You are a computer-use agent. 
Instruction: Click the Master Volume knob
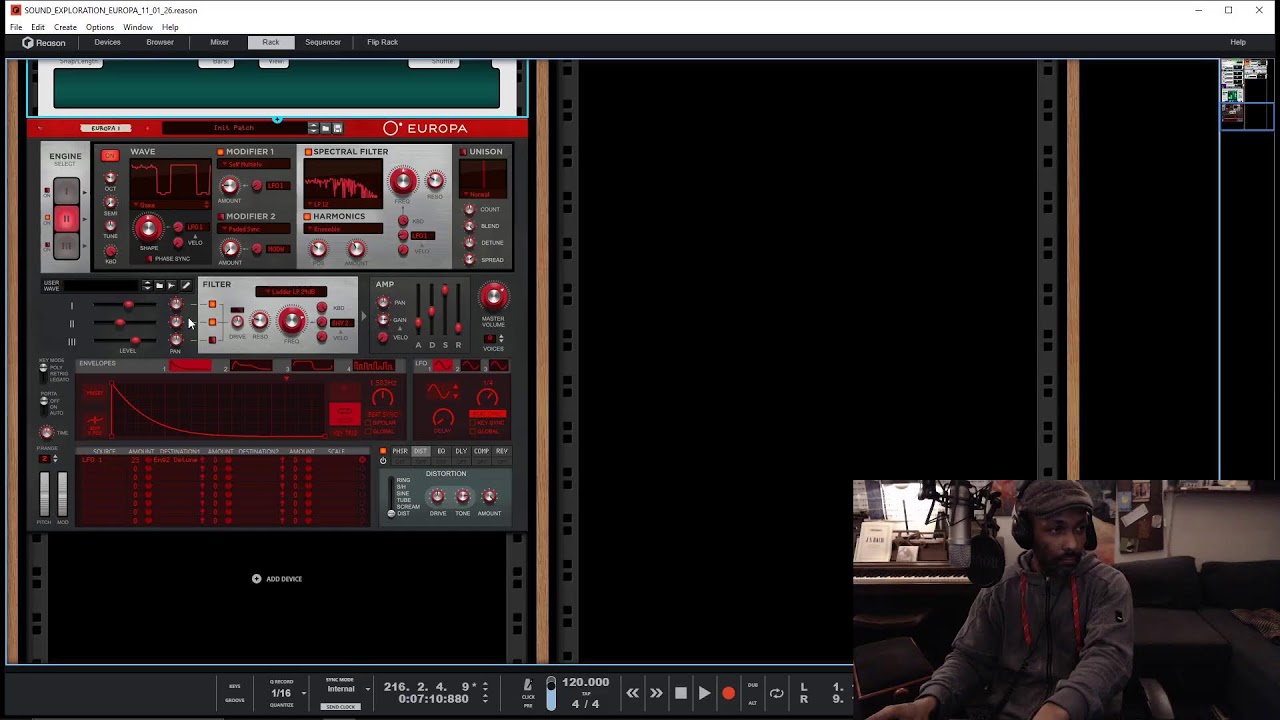point(493,296)
